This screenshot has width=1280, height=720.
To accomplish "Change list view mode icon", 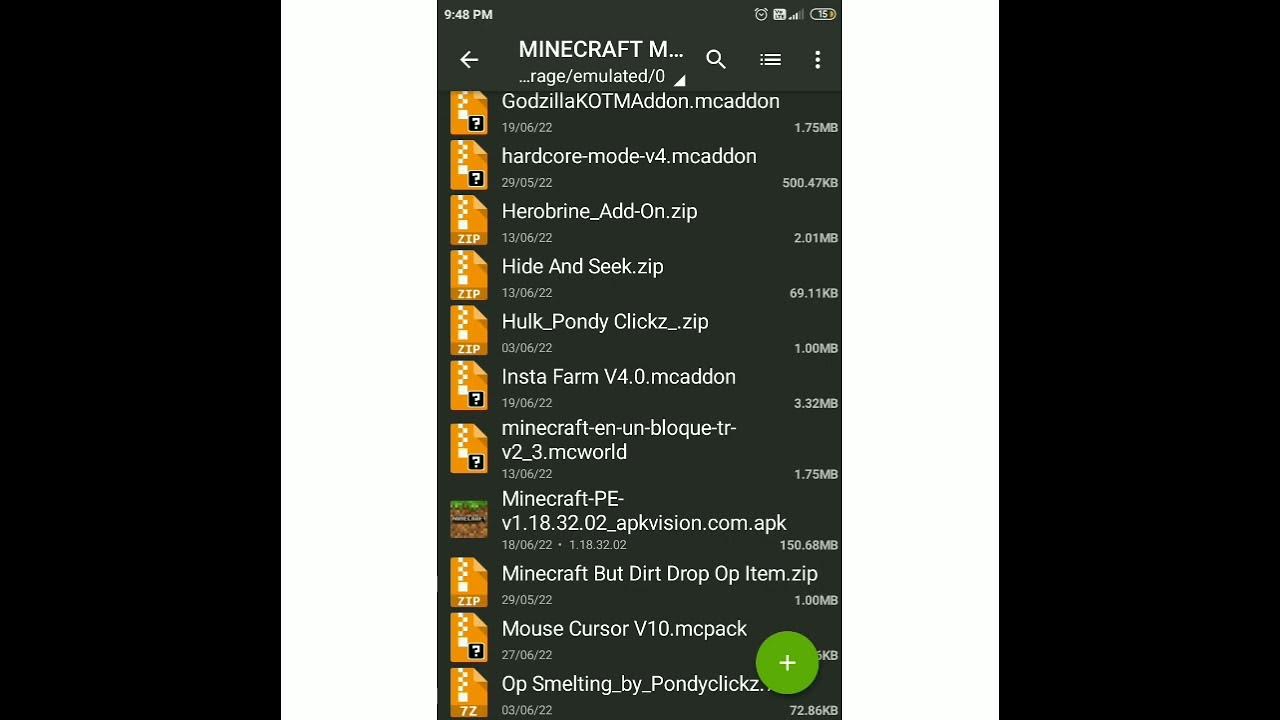I will [770, 60].
